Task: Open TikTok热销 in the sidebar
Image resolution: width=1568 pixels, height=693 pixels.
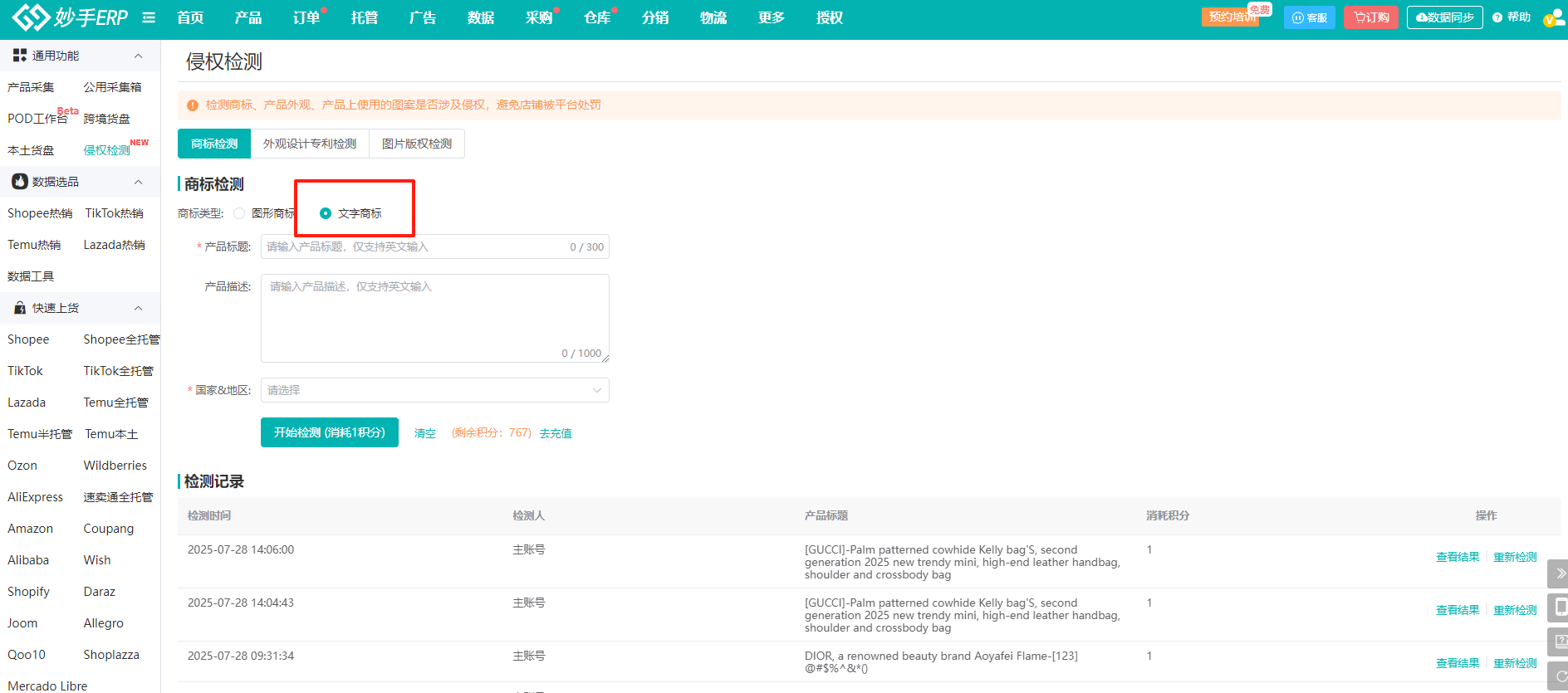Action: pos(115,213)
